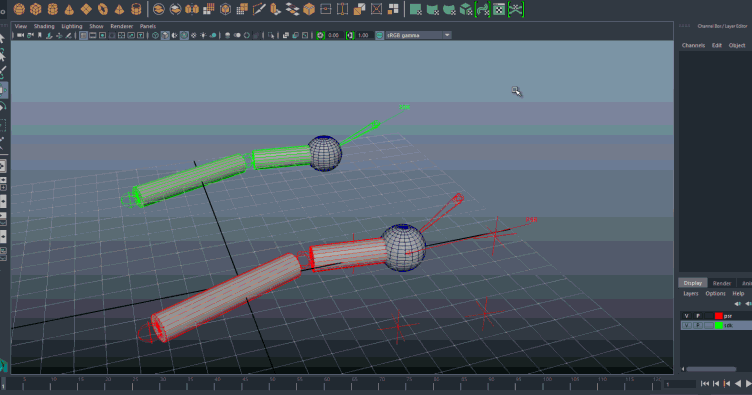Screen dimensions: 752x395
Task: Switch to the Display layer tab
Action: 693,283
